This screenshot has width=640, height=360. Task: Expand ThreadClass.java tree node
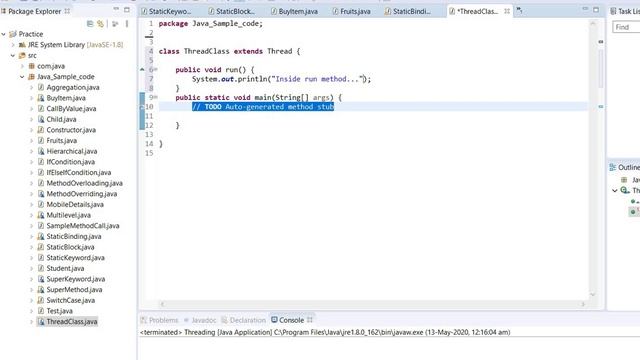[x=31, y=321]
